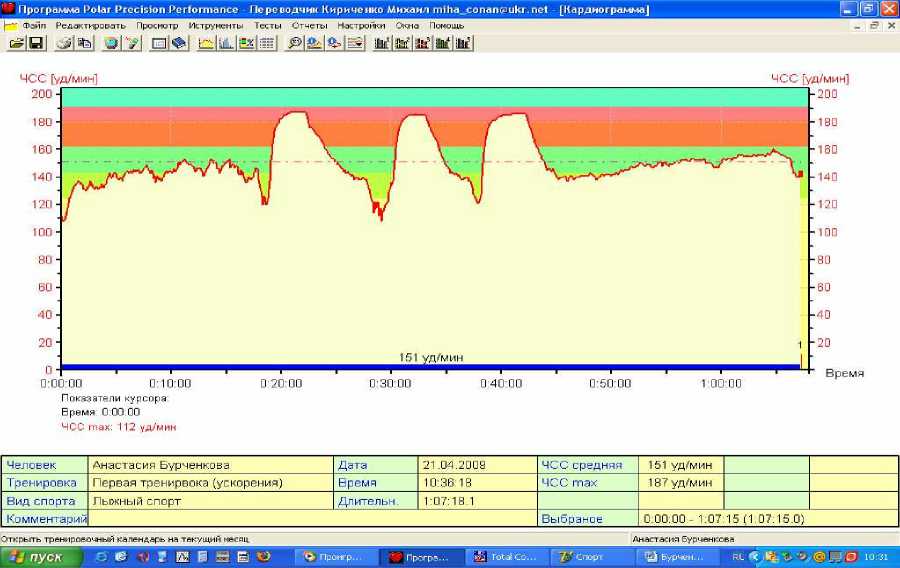900x568 pixels.
Task: Open the Настройки menu
Action: [361, 25]
